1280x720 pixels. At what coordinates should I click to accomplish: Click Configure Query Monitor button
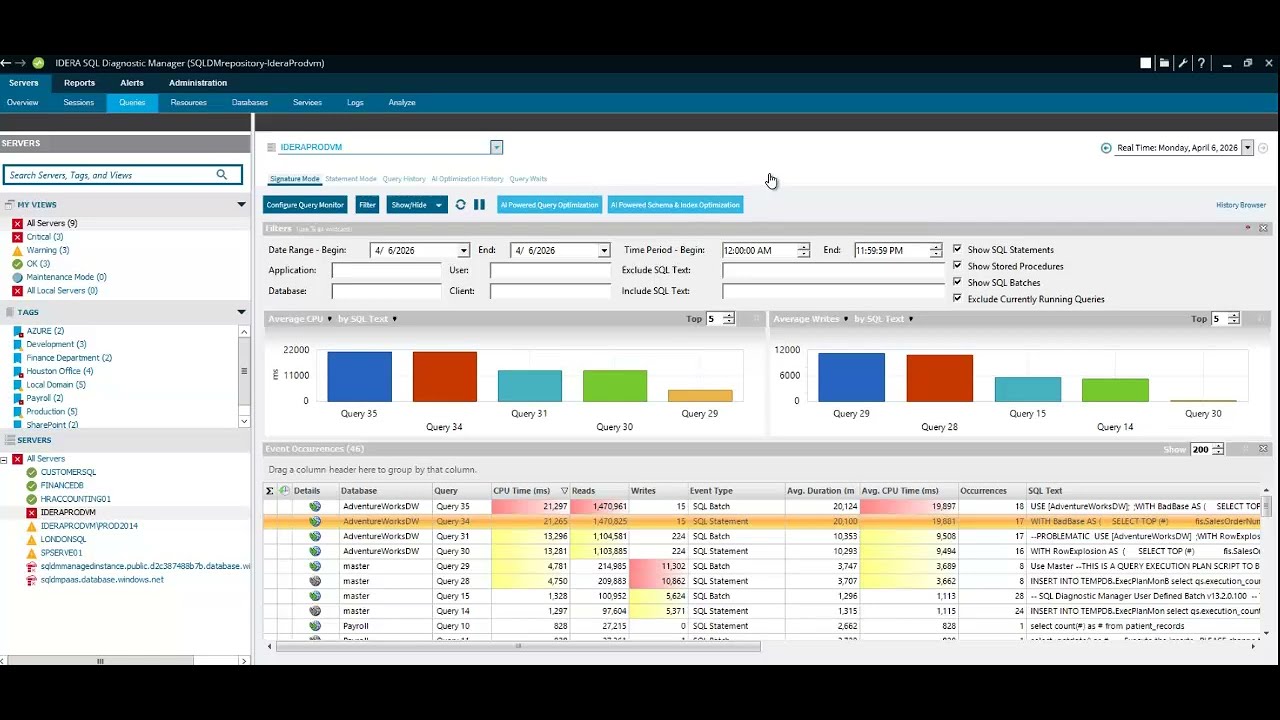305,205
